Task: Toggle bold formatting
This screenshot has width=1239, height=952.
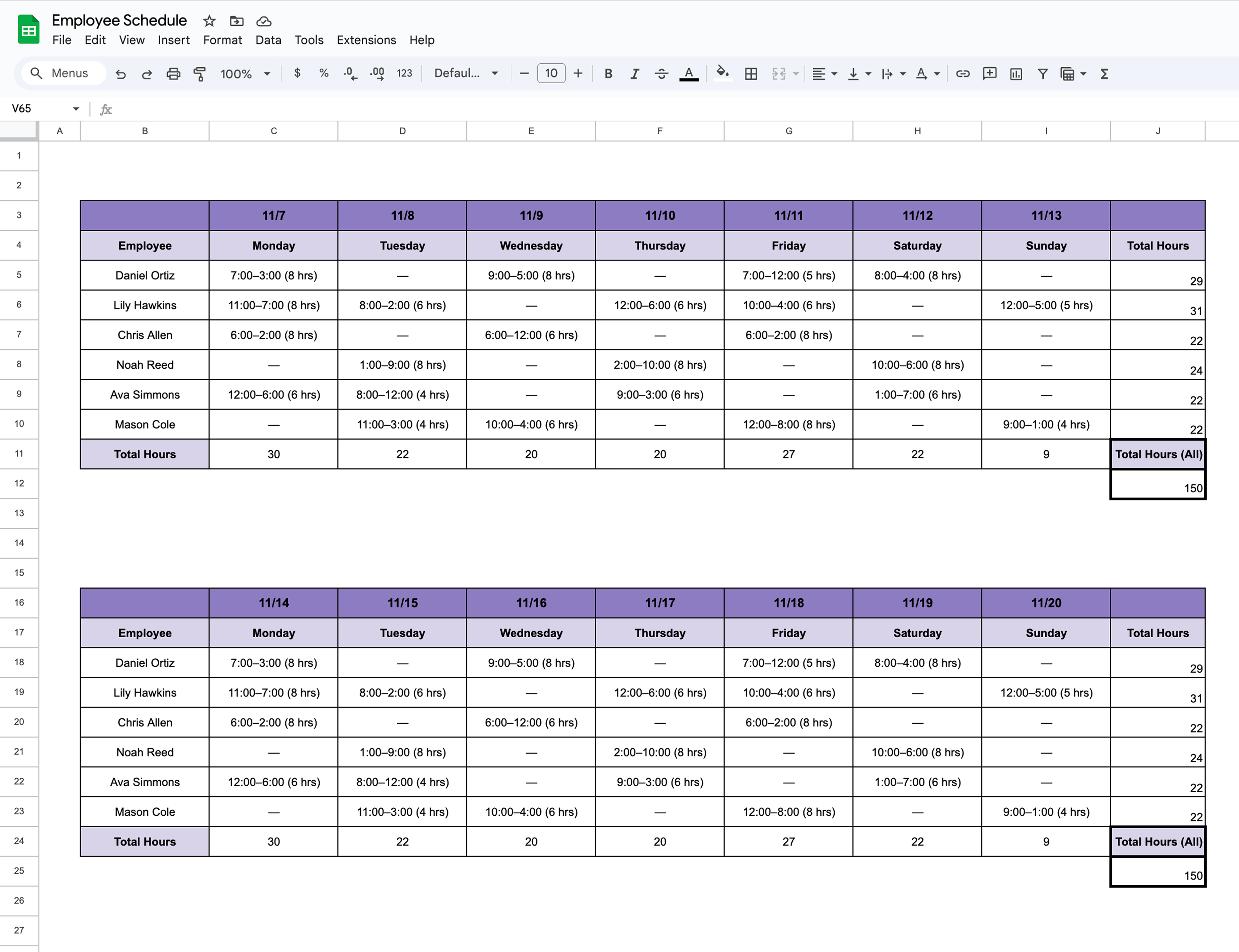Action: (608, 74)
